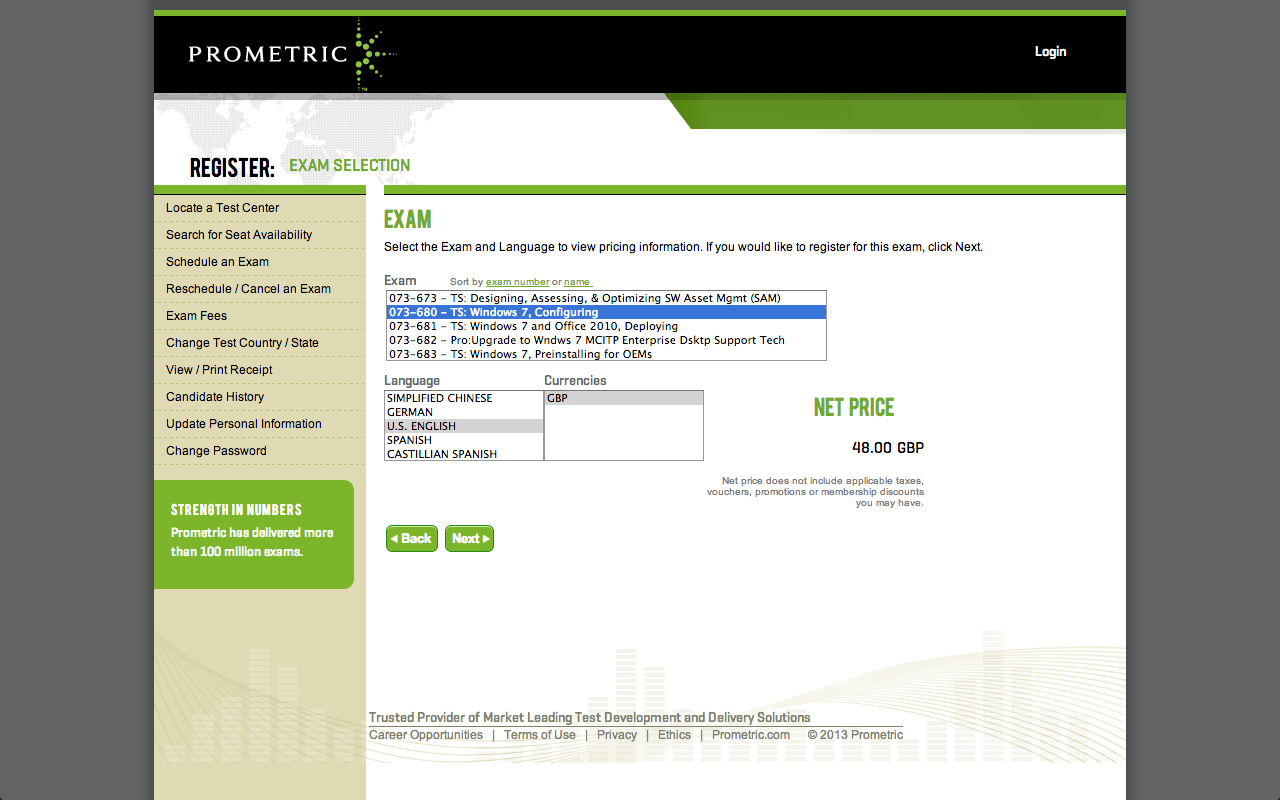The width and height of the screenshot is (1280, 800).
Task: Select exam 073-673 SW Asset Mgmt
Action: (x=606, y=298)
